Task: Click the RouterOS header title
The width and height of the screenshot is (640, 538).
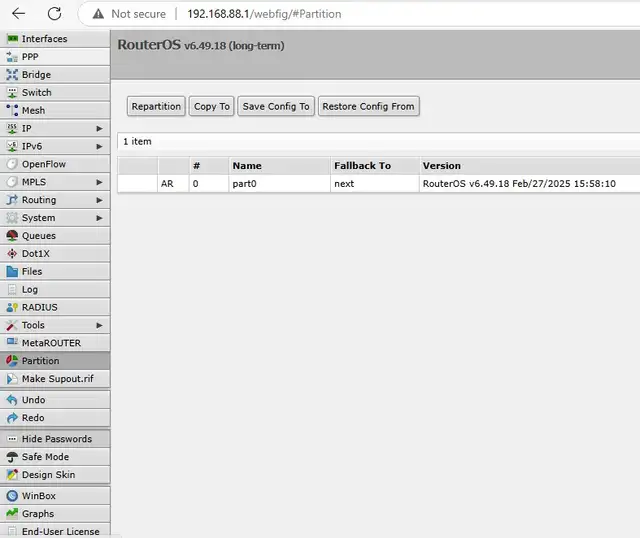Action: click(201, 45)
